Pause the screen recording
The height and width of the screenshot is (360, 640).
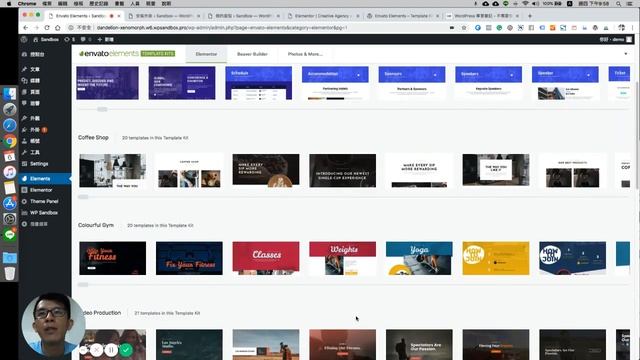111,350
